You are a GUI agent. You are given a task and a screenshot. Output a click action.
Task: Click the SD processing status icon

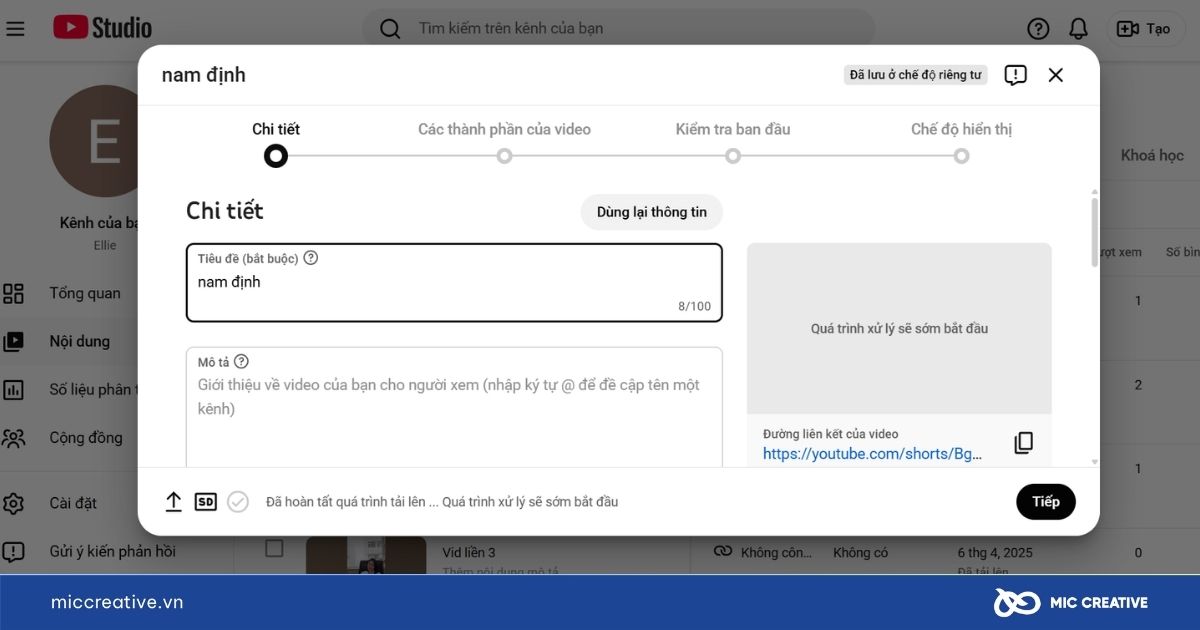point(205,502)
